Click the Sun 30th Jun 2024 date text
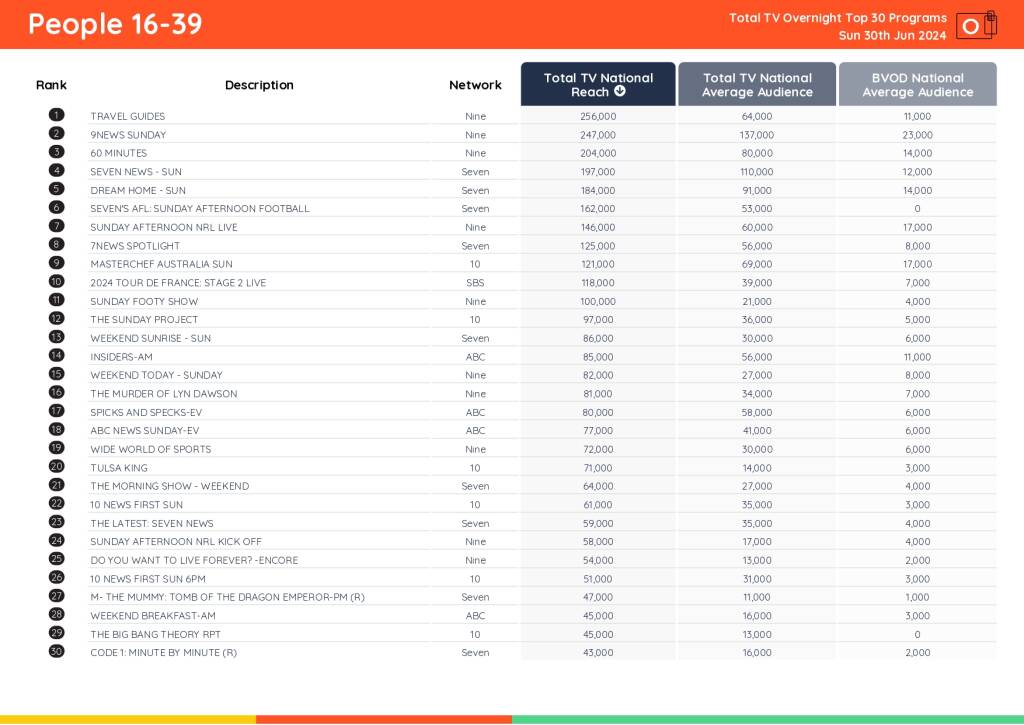1024x725 pixels. [891, 35]
